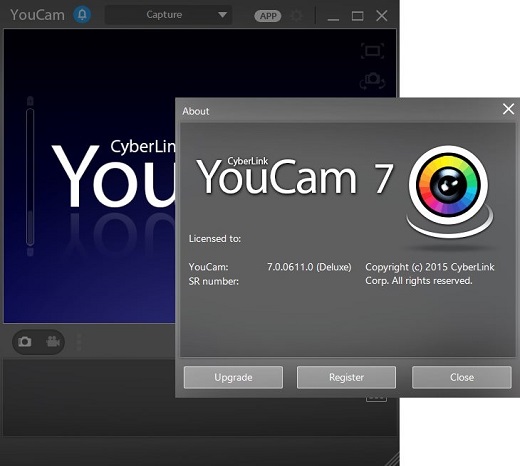Open the Capture mode dropdown
The width and height of the screenshot is (520, 466).
click(x=168, y=15)
